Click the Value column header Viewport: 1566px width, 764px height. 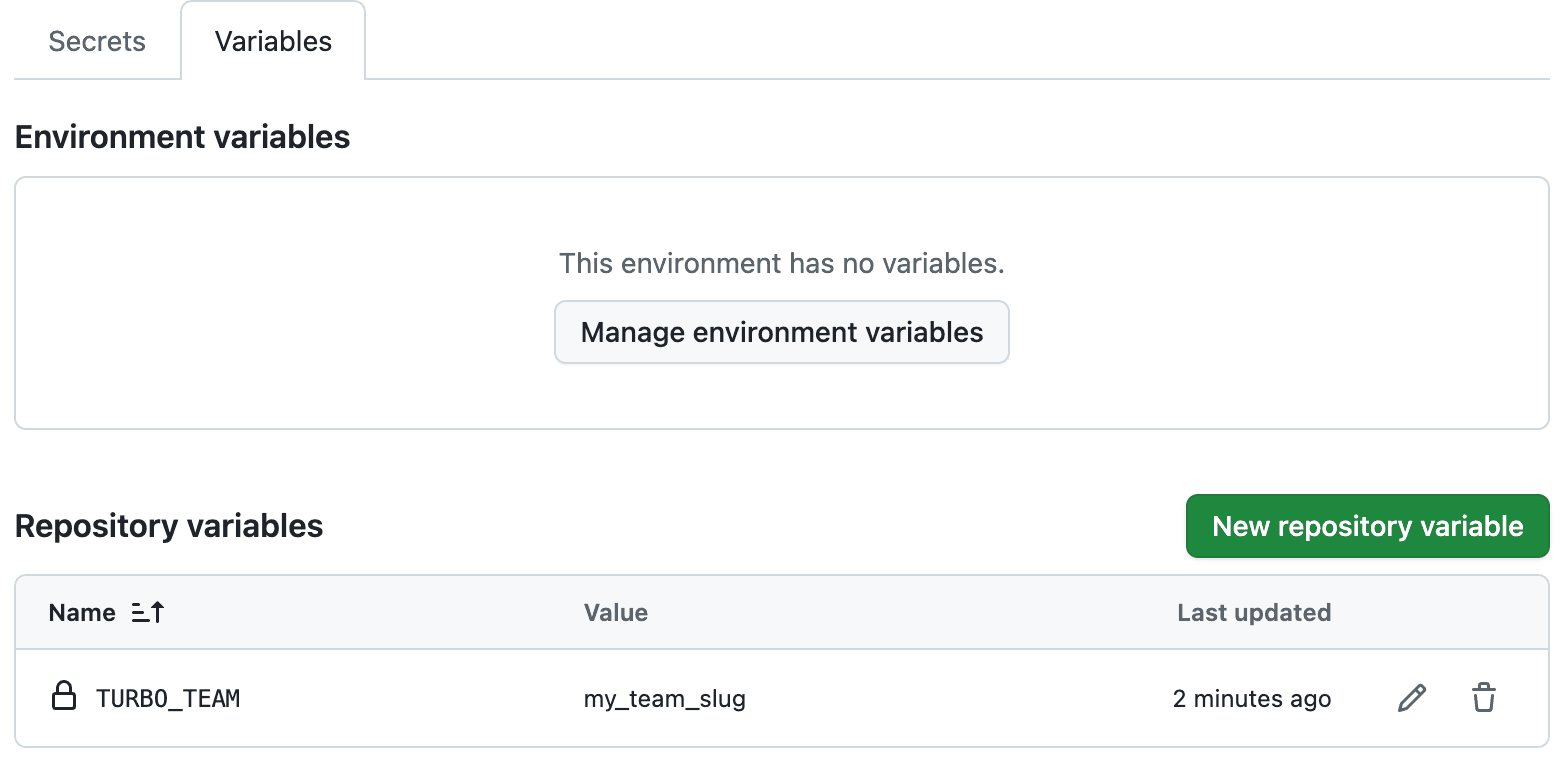click(x=616, y=612)
